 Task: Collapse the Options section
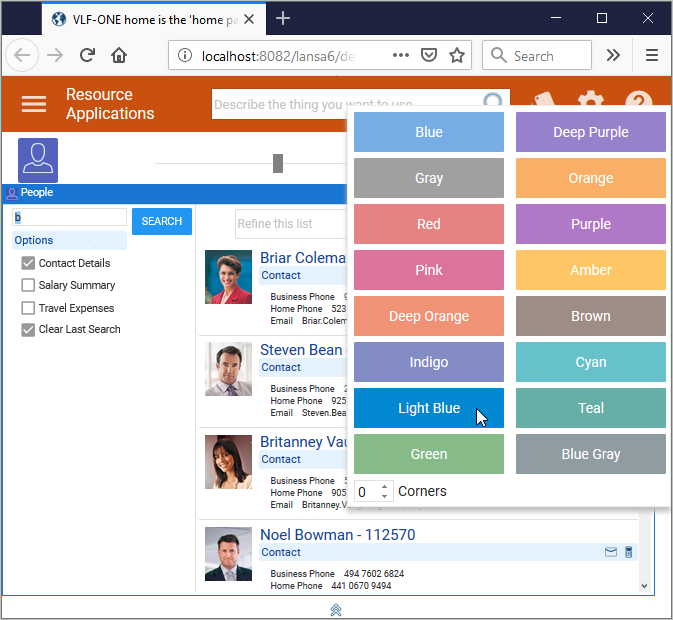(70, 240)
